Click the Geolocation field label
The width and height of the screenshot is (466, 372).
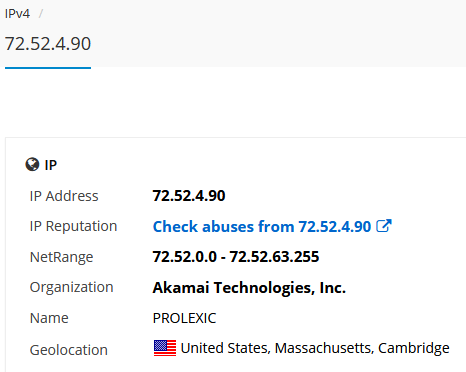tap(69, 350)
